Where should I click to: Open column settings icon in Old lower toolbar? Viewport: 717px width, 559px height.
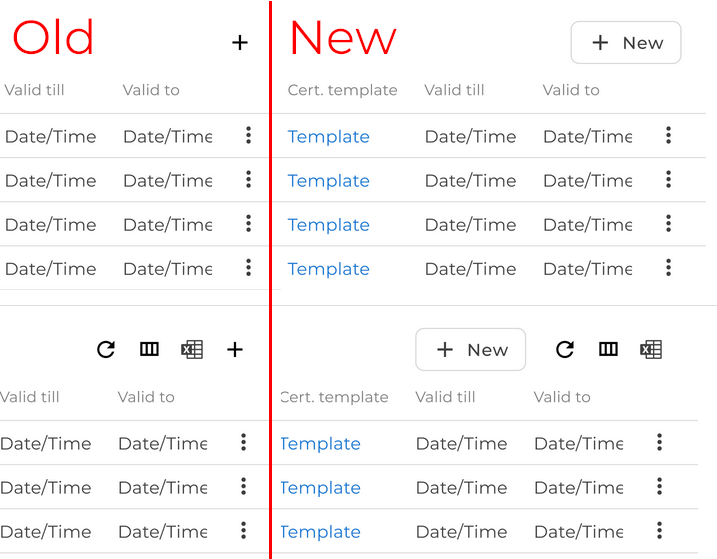point(149,349)
